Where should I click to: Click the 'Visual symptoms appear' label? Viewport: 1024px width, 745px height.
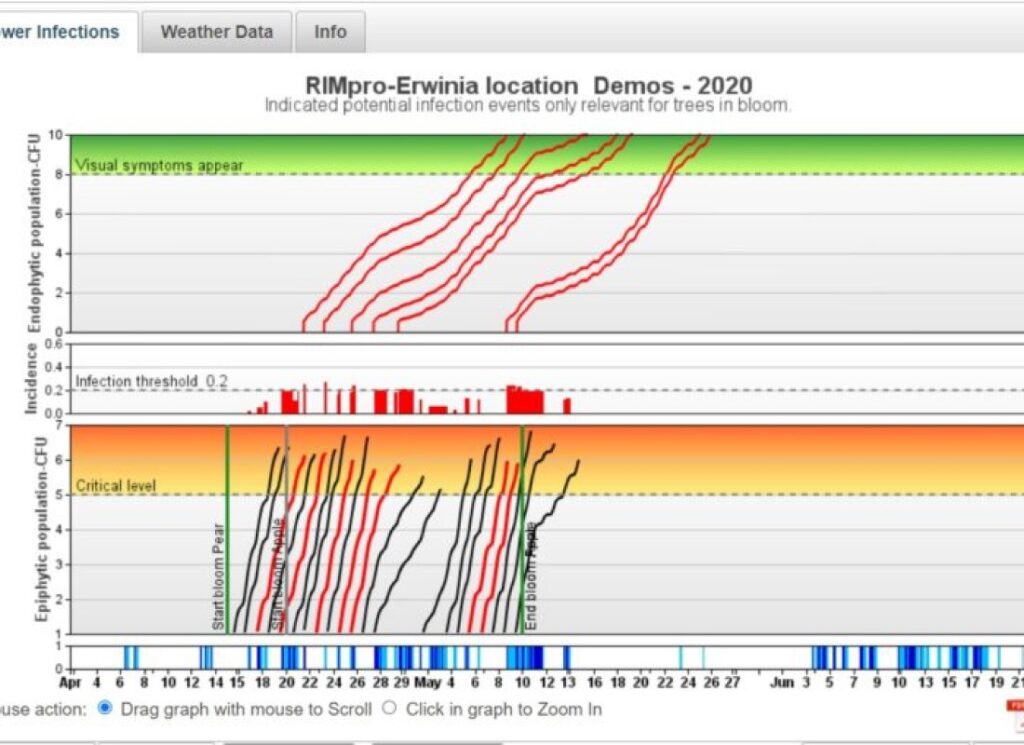[x=159, y=165]
